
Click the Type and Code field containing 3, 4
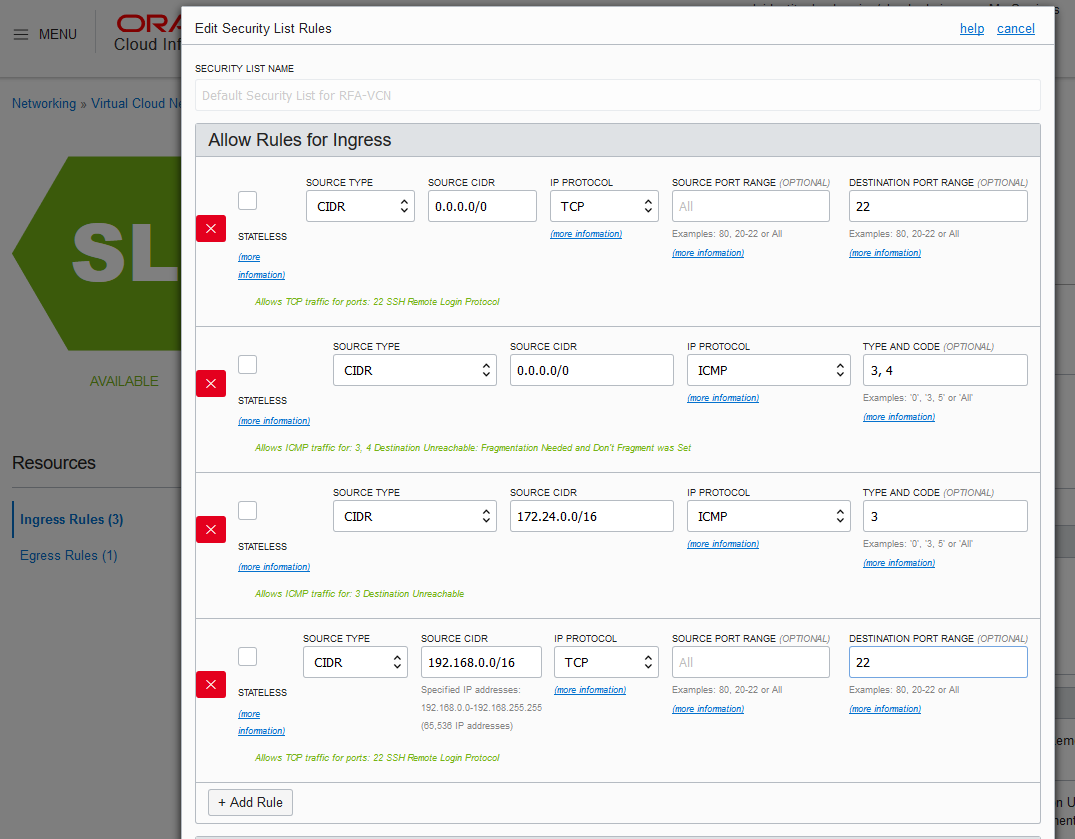945,370
